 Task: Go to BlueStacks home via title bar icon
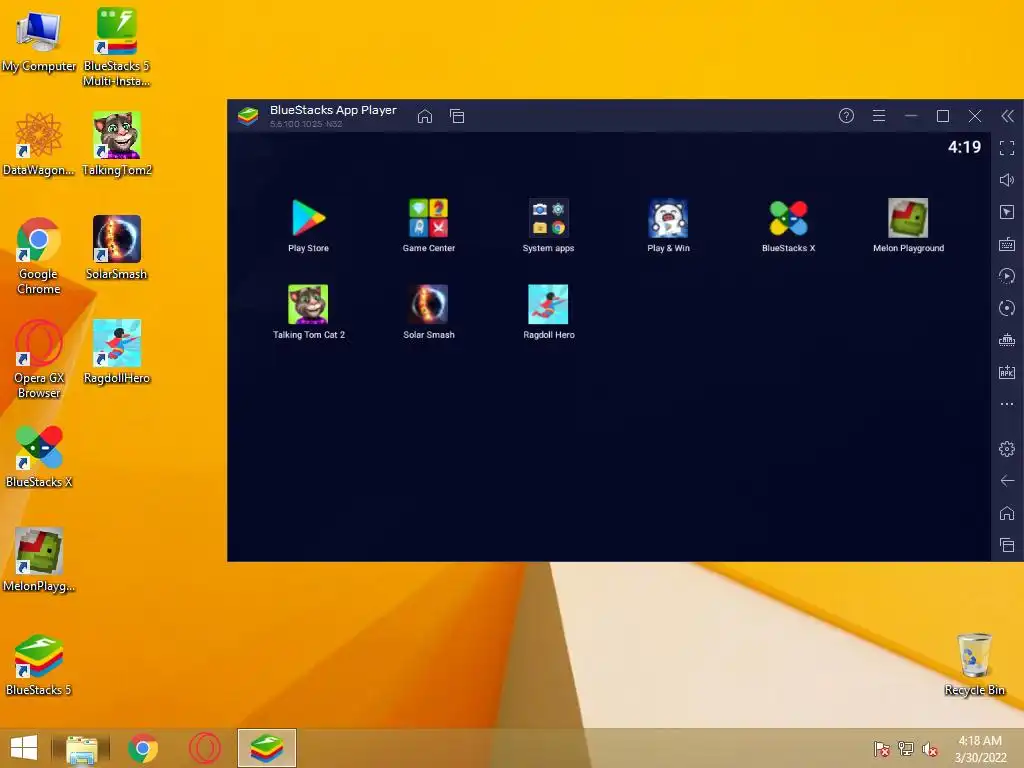[424, 116]
